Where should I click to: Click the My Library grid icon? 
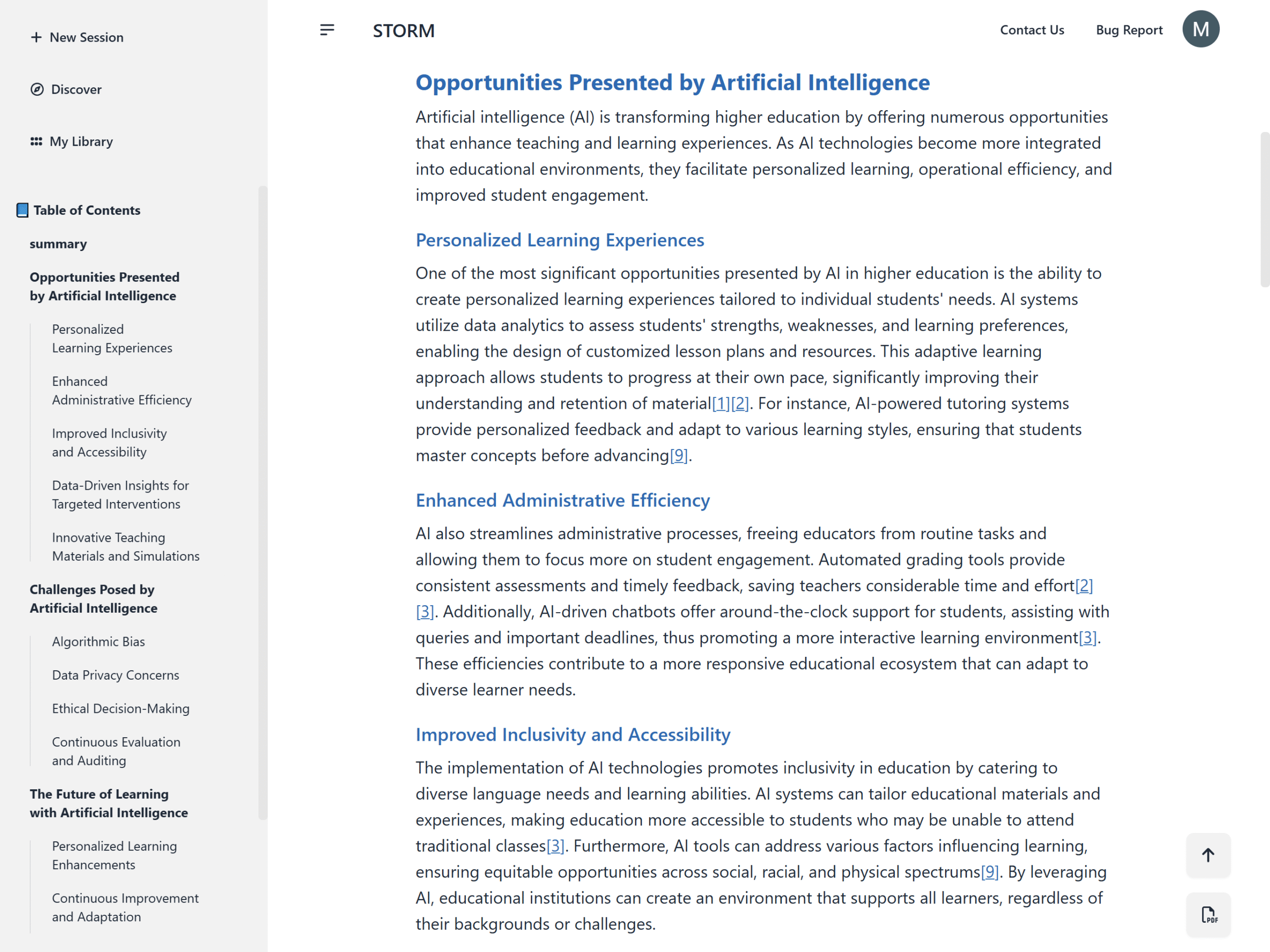point(36,141)
